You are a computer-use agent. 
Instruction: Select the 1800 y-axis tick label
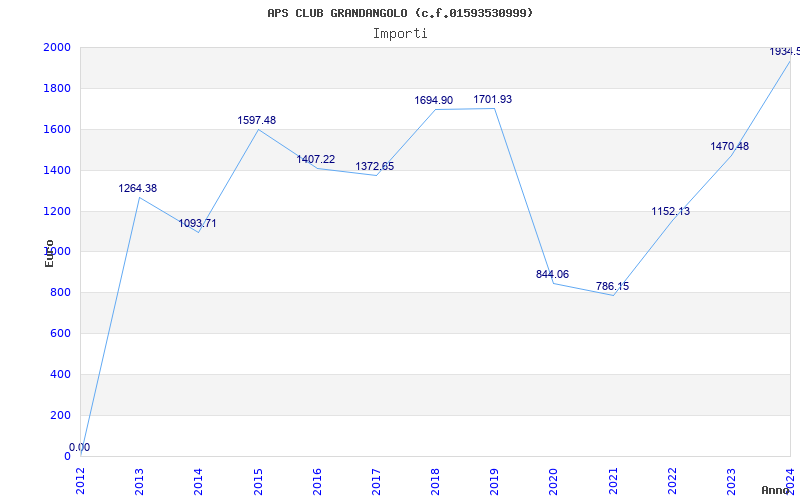pyautogui.click(x=57, y=88)
